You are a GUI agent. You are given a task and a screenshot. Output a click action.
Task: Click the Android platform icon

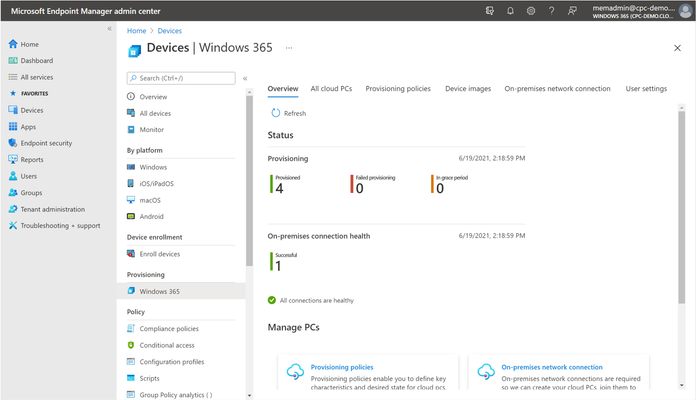point(131,216)
